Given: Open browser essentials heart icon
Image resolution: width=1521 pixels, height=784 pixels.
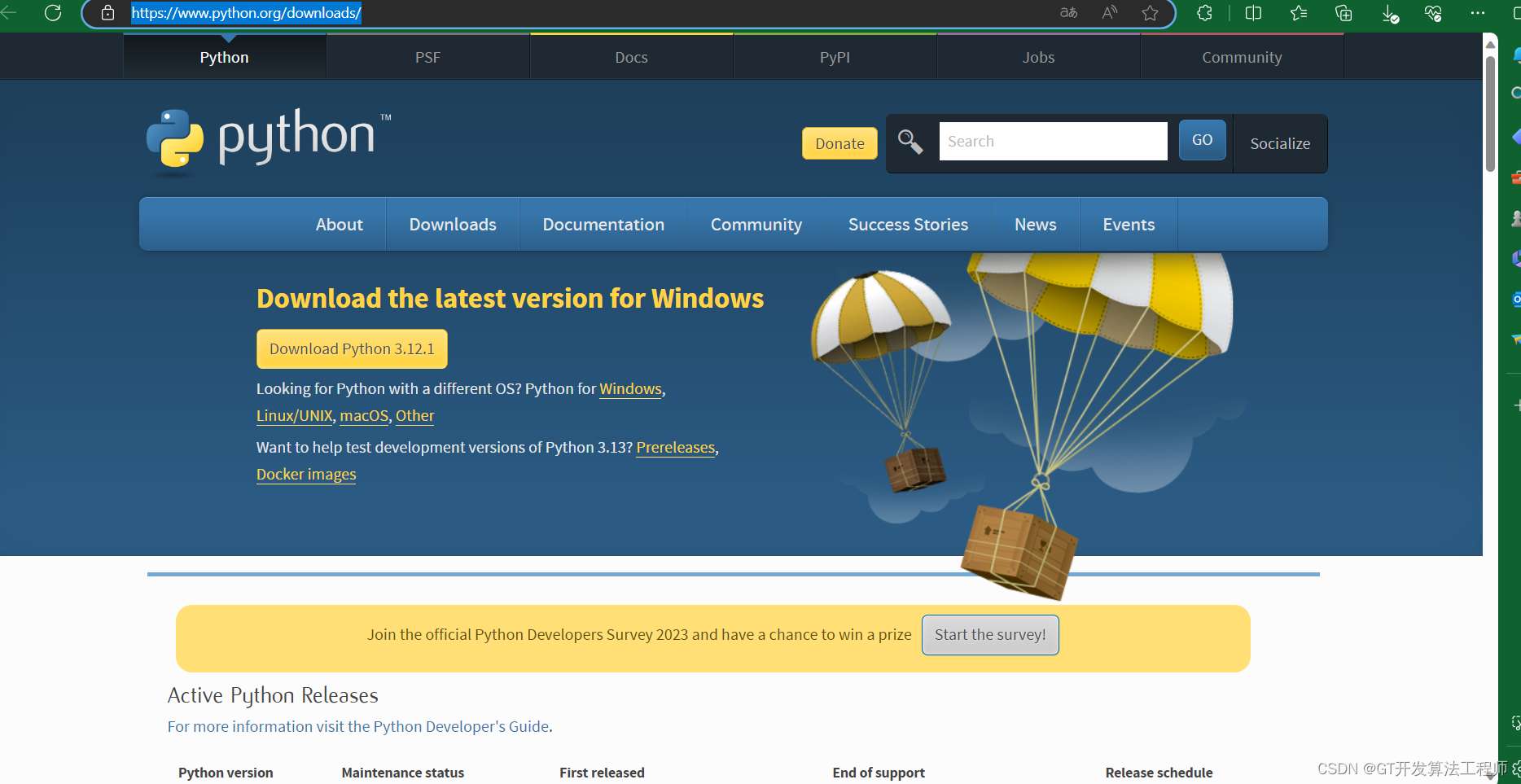Looking at the screenshot, I should (1433, 13).
